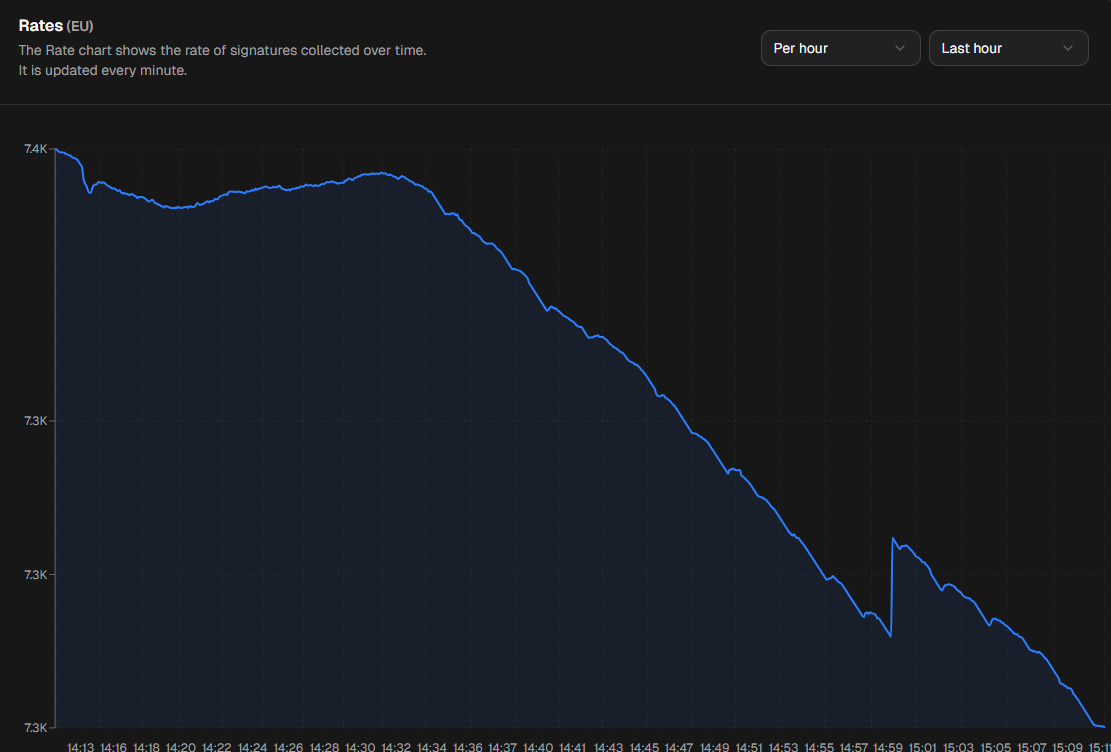Open the 'Per hour' rate unit dropdown
The width and height of the screenshot is (1111, 752).
840,48
